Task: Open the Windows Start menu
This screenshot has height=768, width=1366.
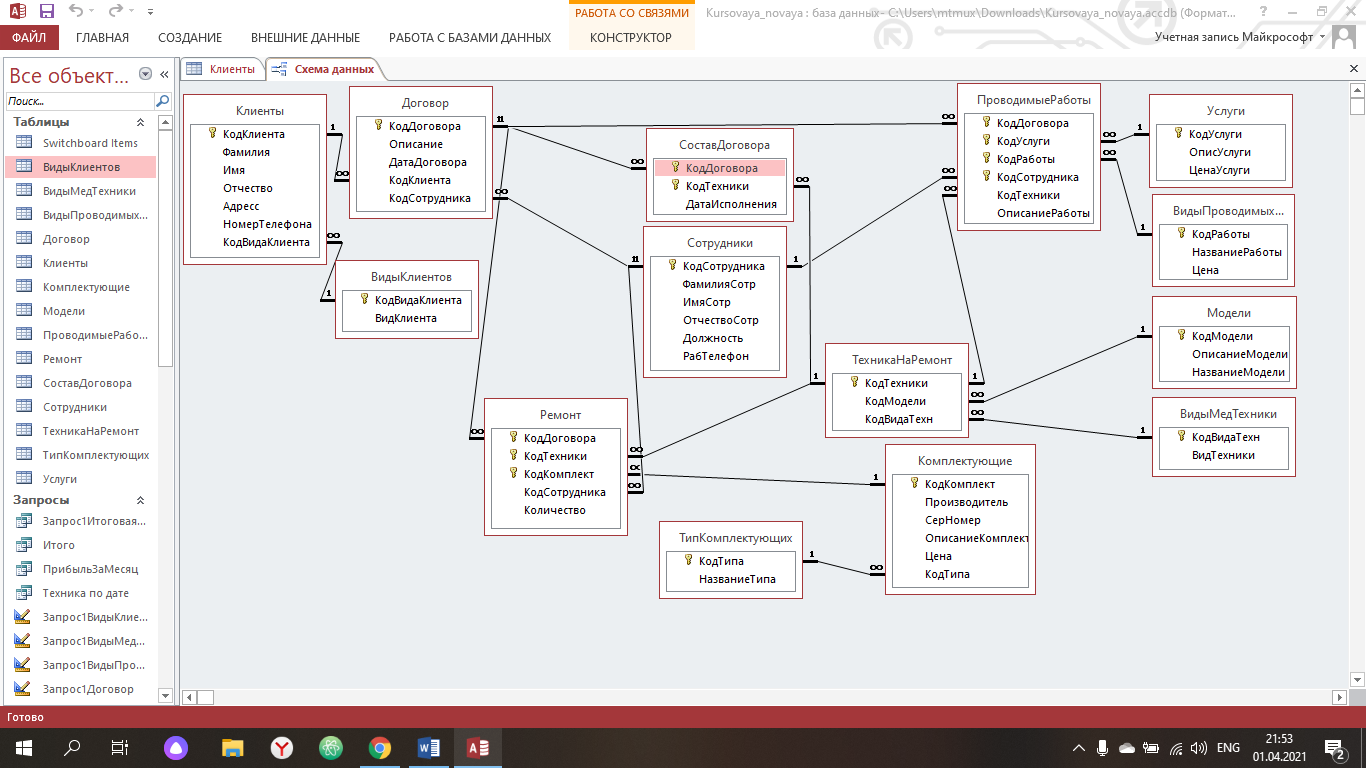Action: pyautogui.click(x=22, y=747)
